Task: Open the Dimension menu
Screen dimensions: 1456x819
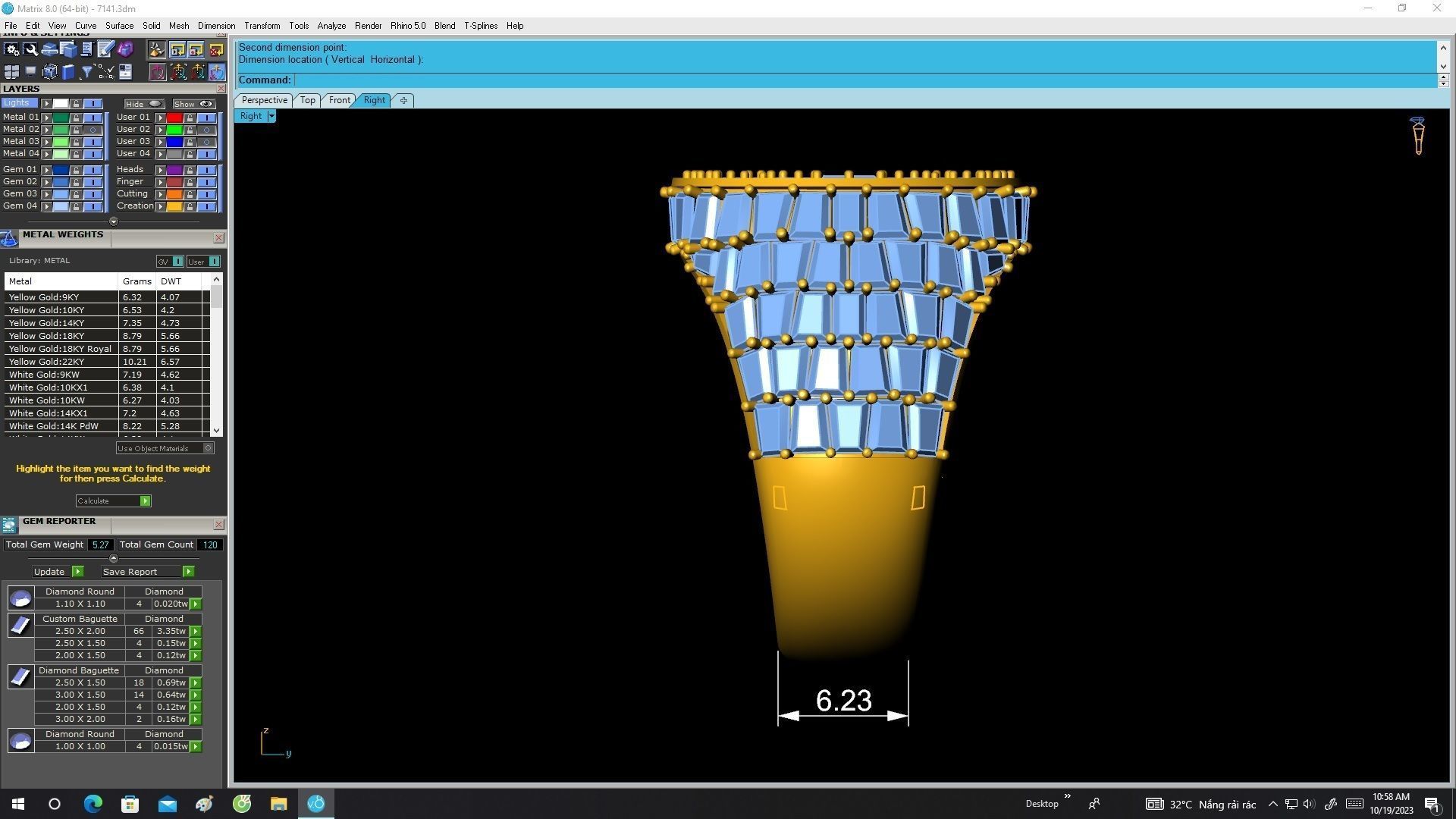Action: point(216,26)
